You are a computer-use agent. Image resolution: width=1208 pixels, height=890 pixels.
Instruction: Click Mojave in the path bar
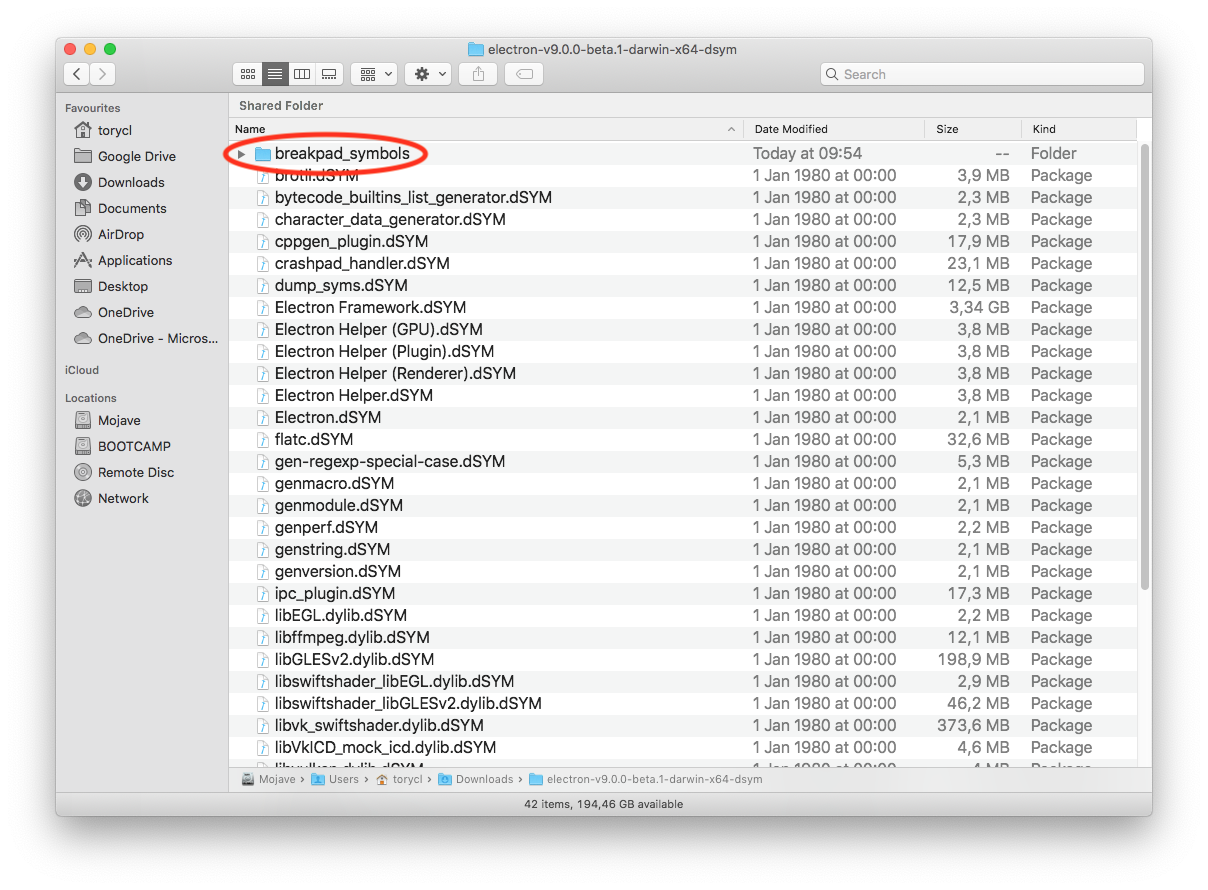[271, 779]
